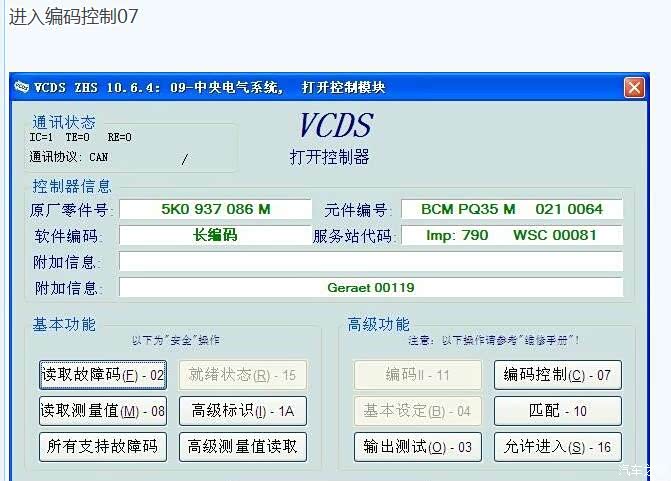This screenshot has height=481, width=671.
Task: Click the VCDS title bar app icon
Action: coord(21,87)
